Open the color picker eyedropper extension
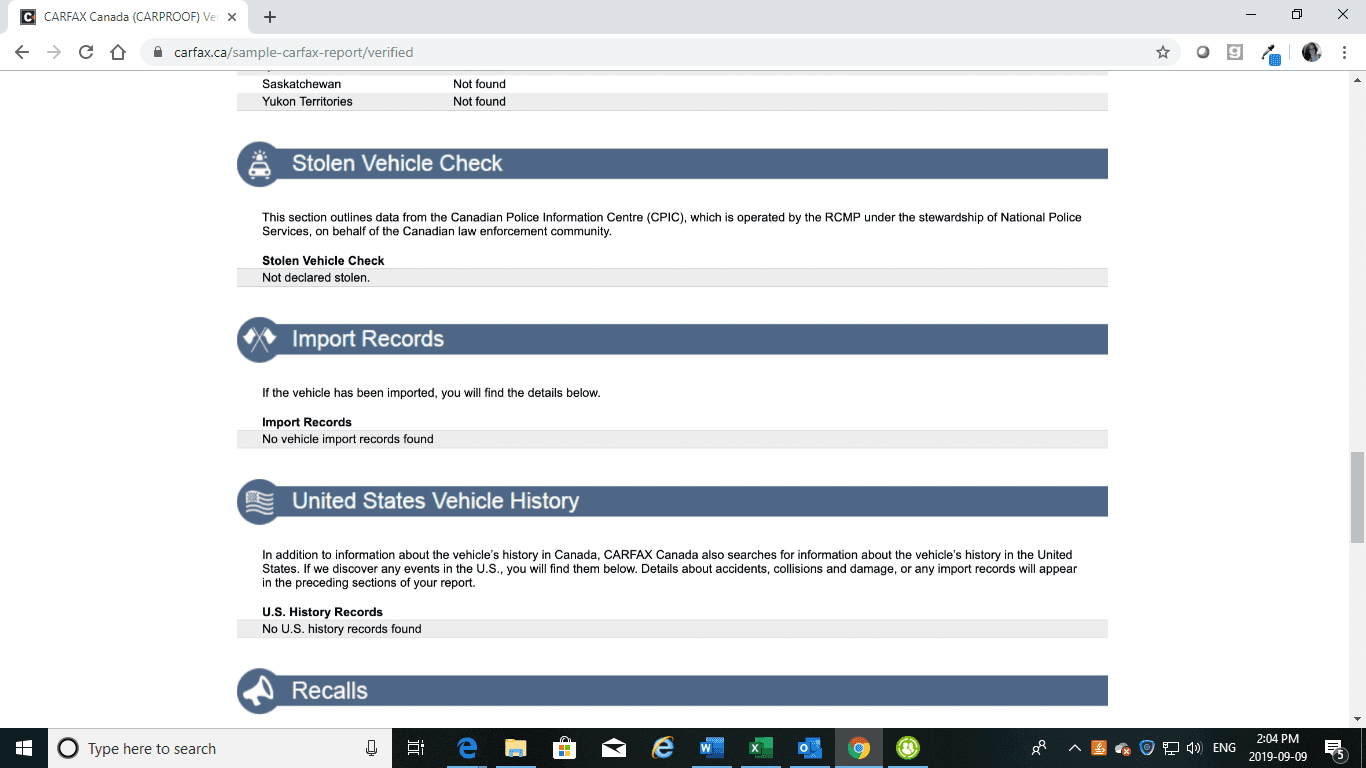The width and height of the screenshot is (1366, 768). (x=1269, y=53)
